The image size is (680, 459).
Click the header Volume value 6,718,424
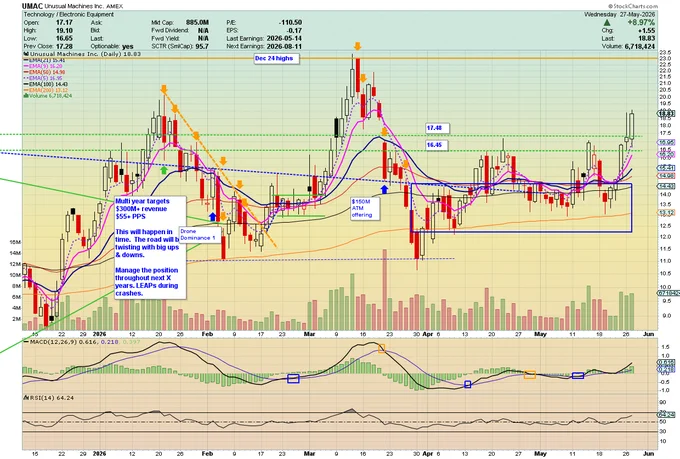point(640,46)
